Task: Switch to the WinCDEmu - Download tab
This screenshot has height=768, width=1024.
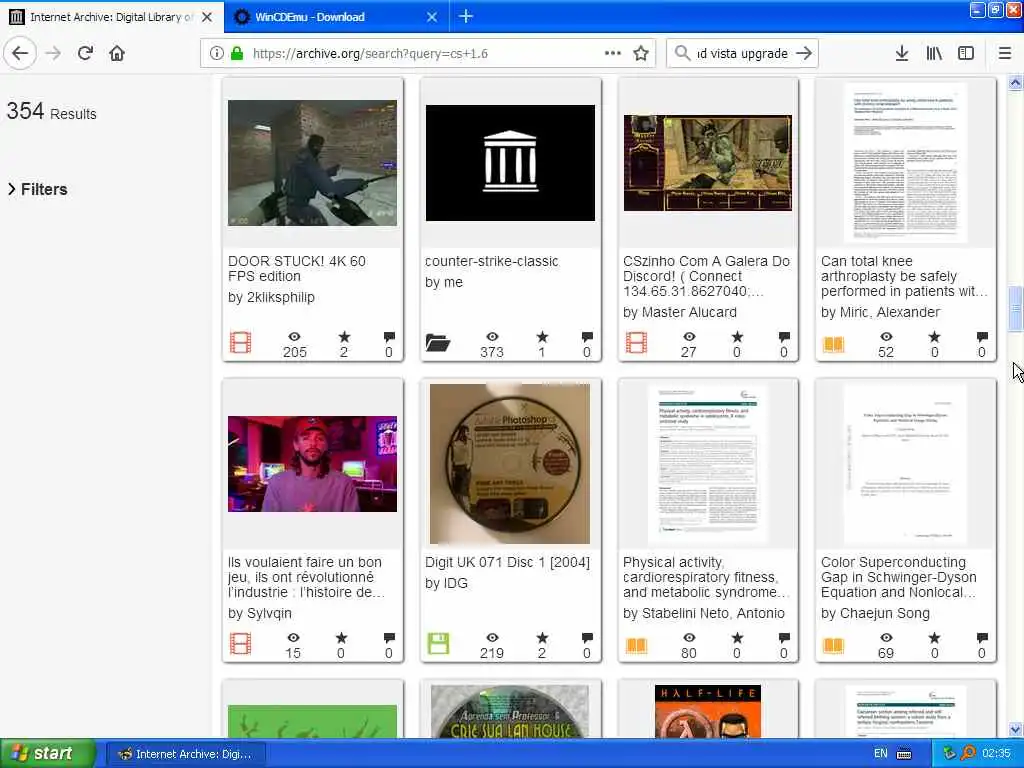Action: [x=336, y=17]
